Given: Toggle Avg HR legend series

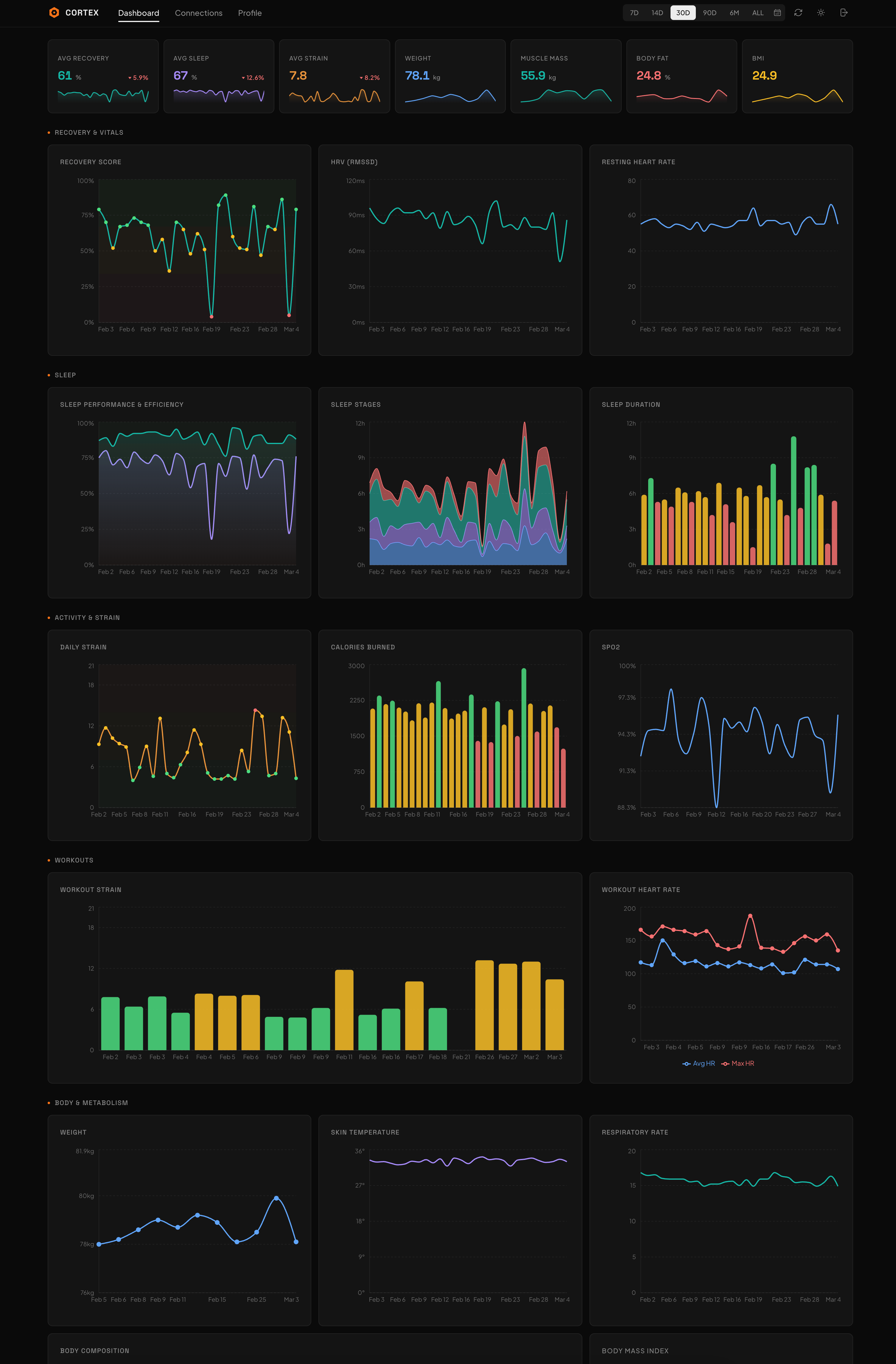Looking at the screenshot, I should 699,1064.
